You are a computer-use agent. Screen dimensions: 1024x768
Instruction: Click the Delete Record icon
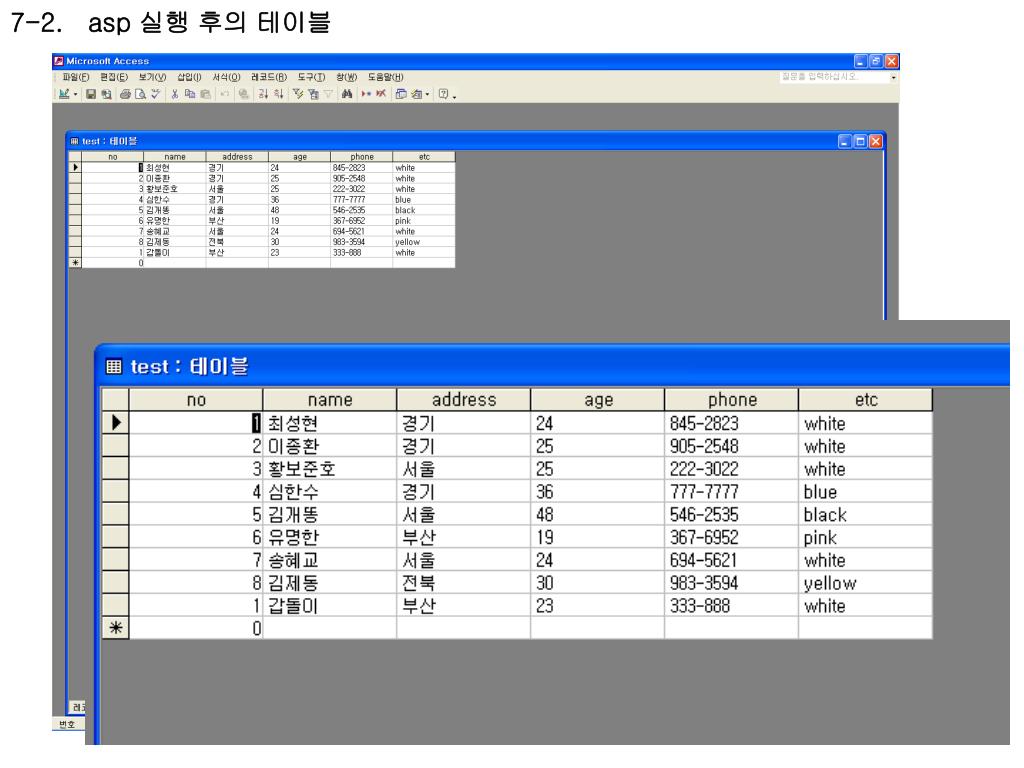pyautogui.click(x=381, y=94)
